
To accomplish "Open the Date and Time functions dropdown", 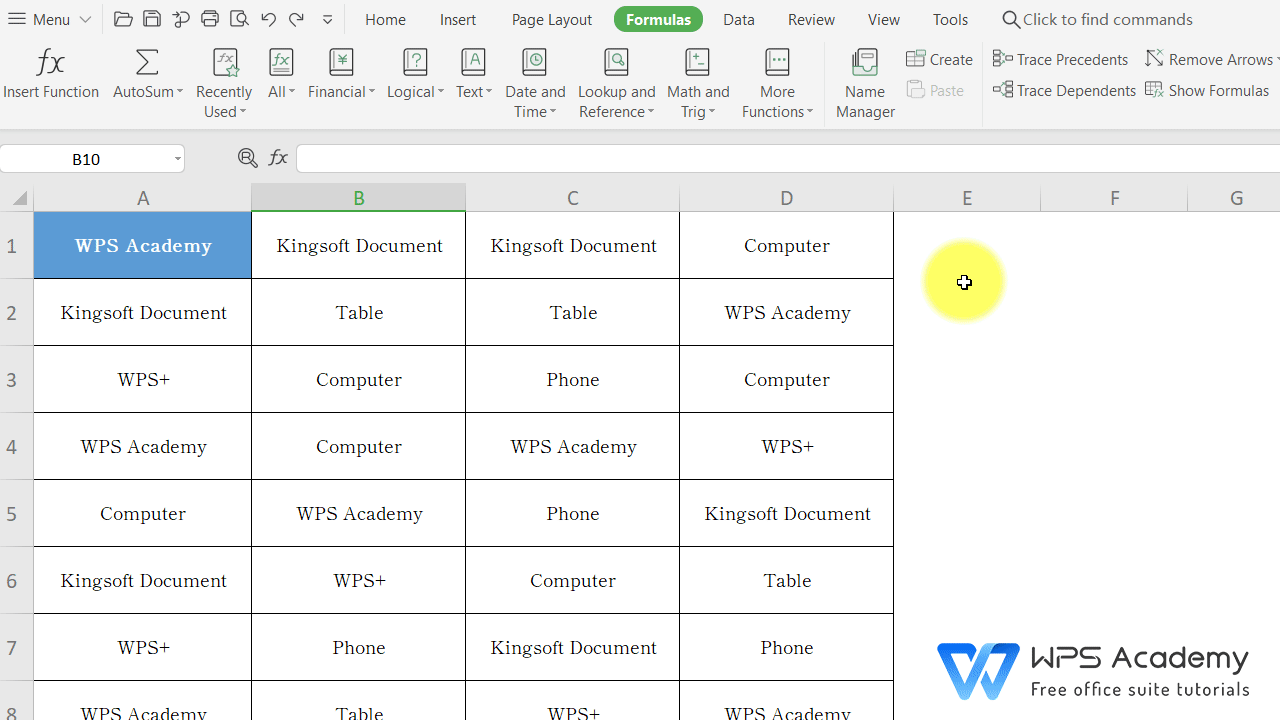I will click(535, 80).
